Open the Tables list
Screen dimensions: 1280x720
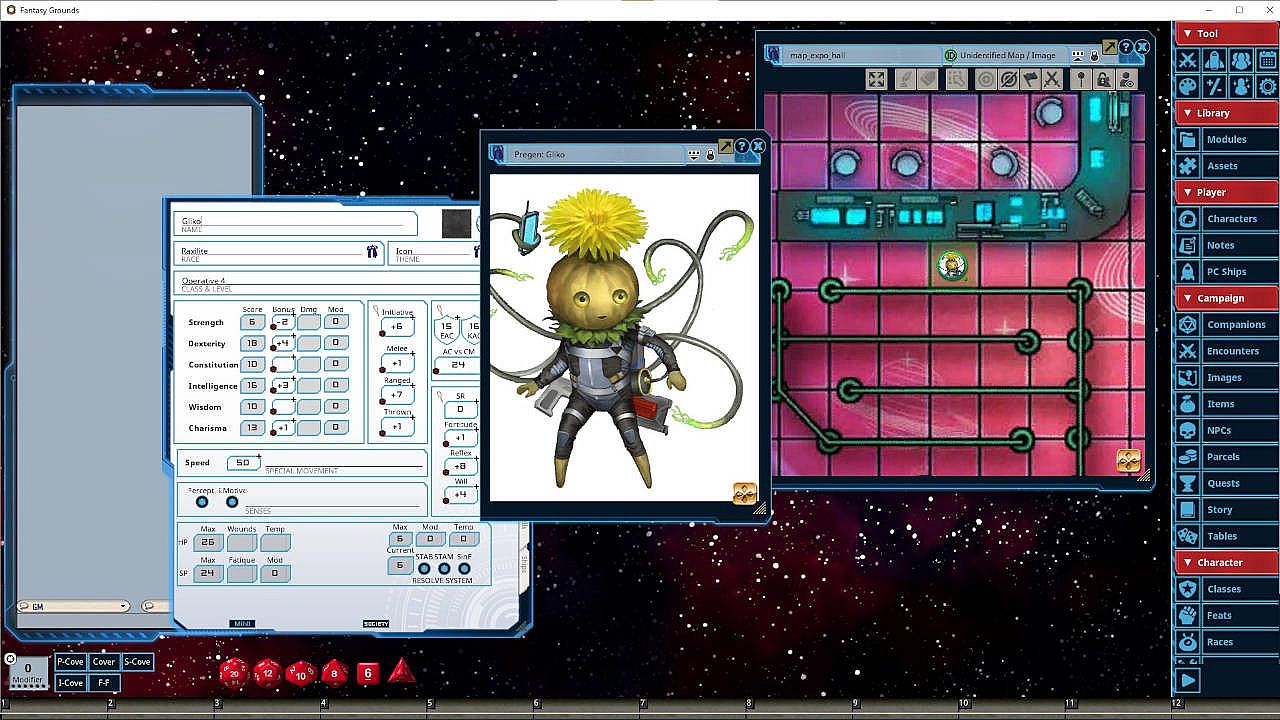pyautogui.click(x=1226, y=536)
